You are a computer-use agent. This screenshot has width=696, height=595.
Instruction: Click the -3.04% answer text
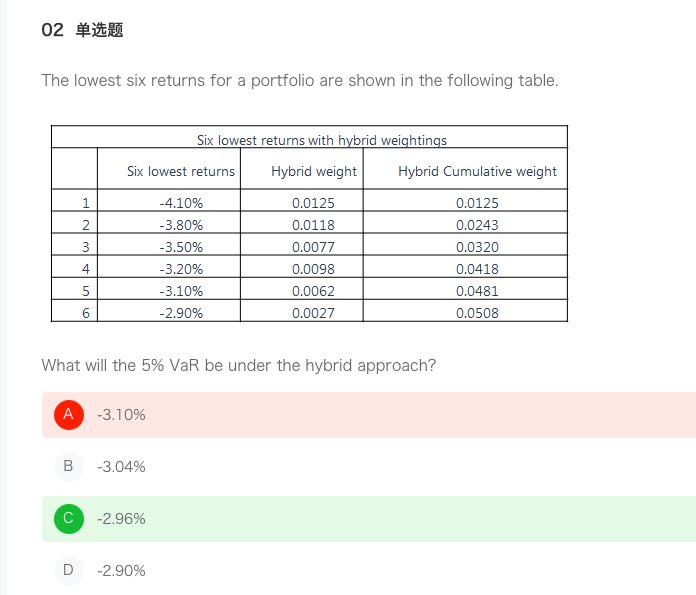[x=121, y=466]
